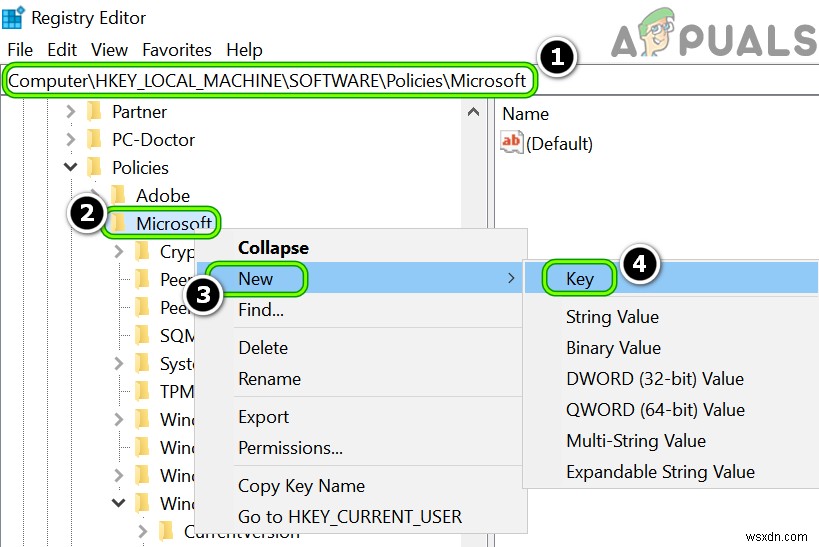Click the Partner folder icon
Image resolution: width=819 pixels, height=547 pixels.
click(95, 111)
